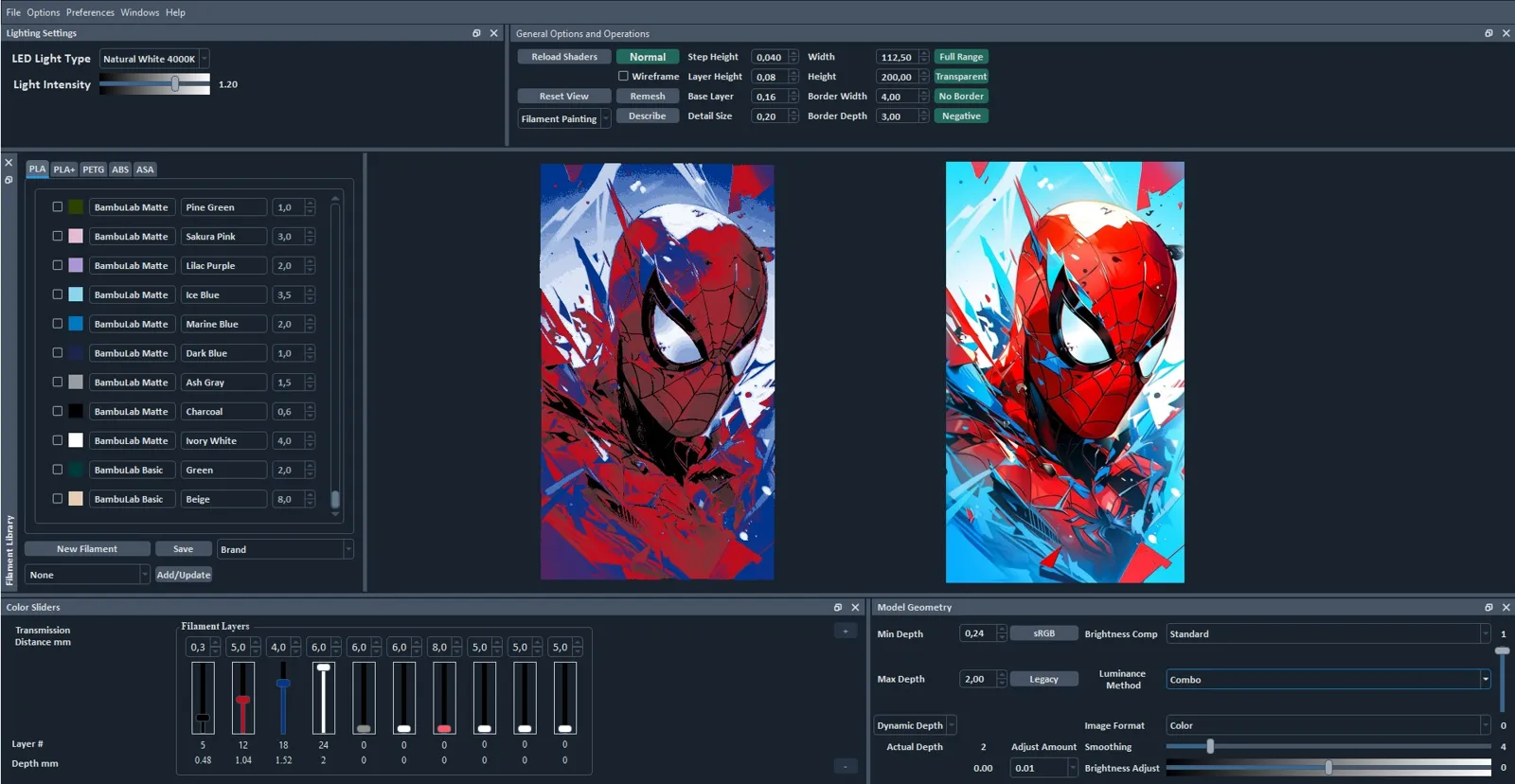
Task: Open the Filament Painting dropdown
Action: tap(564, 118)
